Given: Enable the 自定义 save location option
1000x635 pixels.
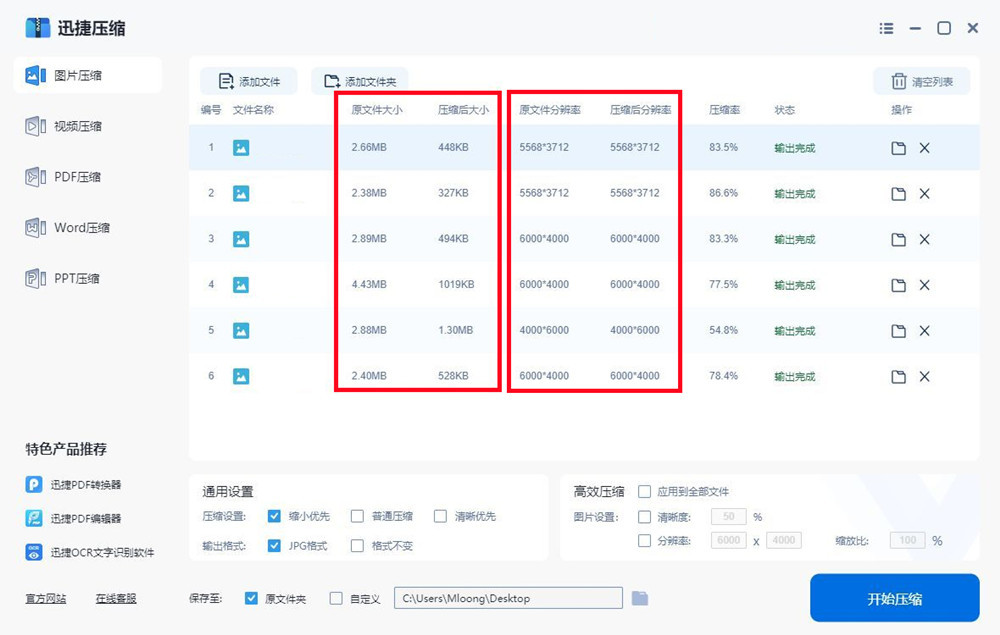Looking at the screenshot, I should click(x=336, y=599).
